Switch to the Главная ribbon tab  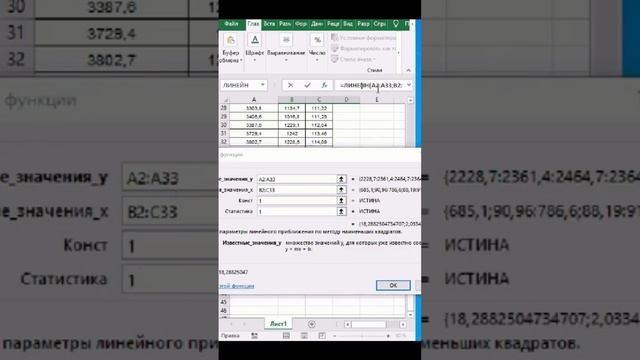click(253, 24)
